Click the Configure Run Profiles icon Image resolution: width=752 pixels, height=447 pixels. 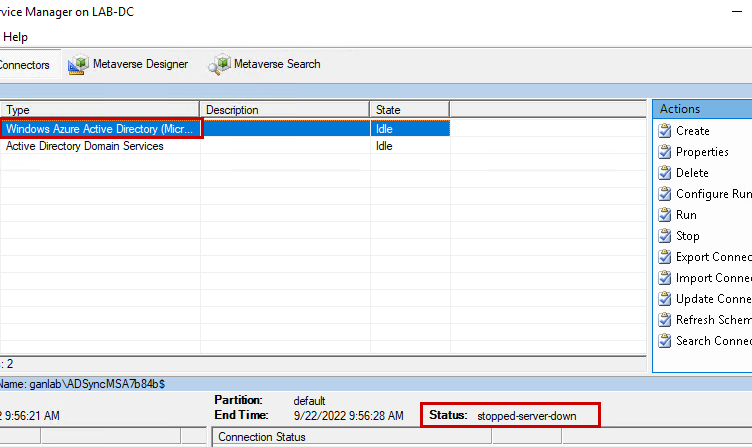pos(665,194)
